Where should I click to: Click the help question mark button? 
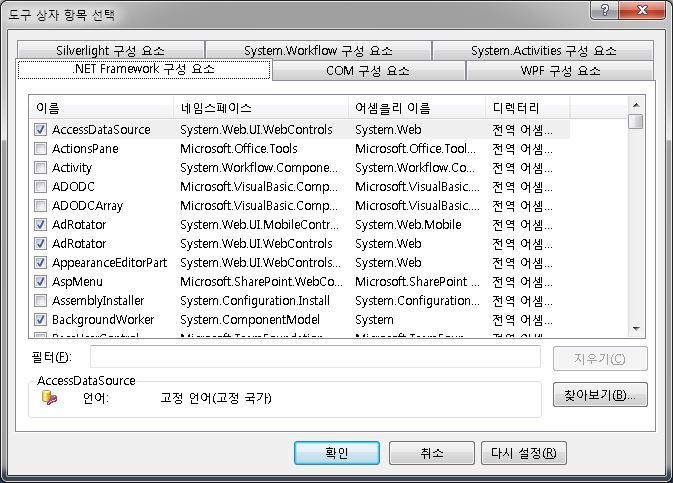point(605,10)
